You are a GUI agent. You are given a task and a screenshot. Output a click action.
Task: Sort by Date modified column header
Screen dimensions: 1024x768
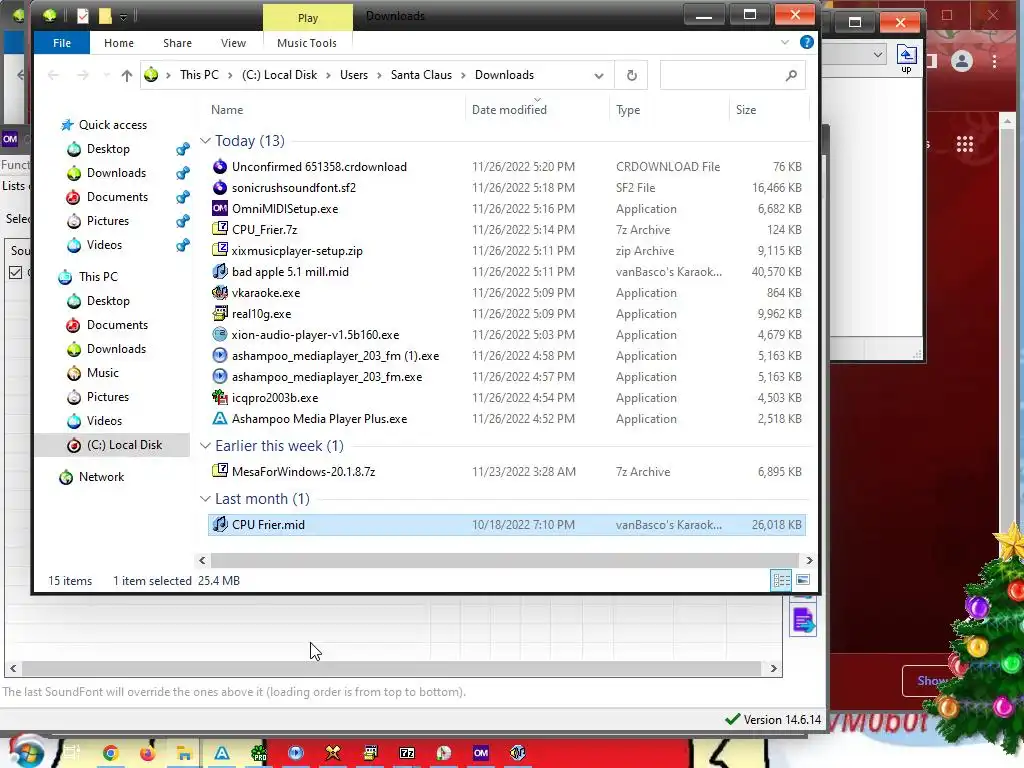509,110
